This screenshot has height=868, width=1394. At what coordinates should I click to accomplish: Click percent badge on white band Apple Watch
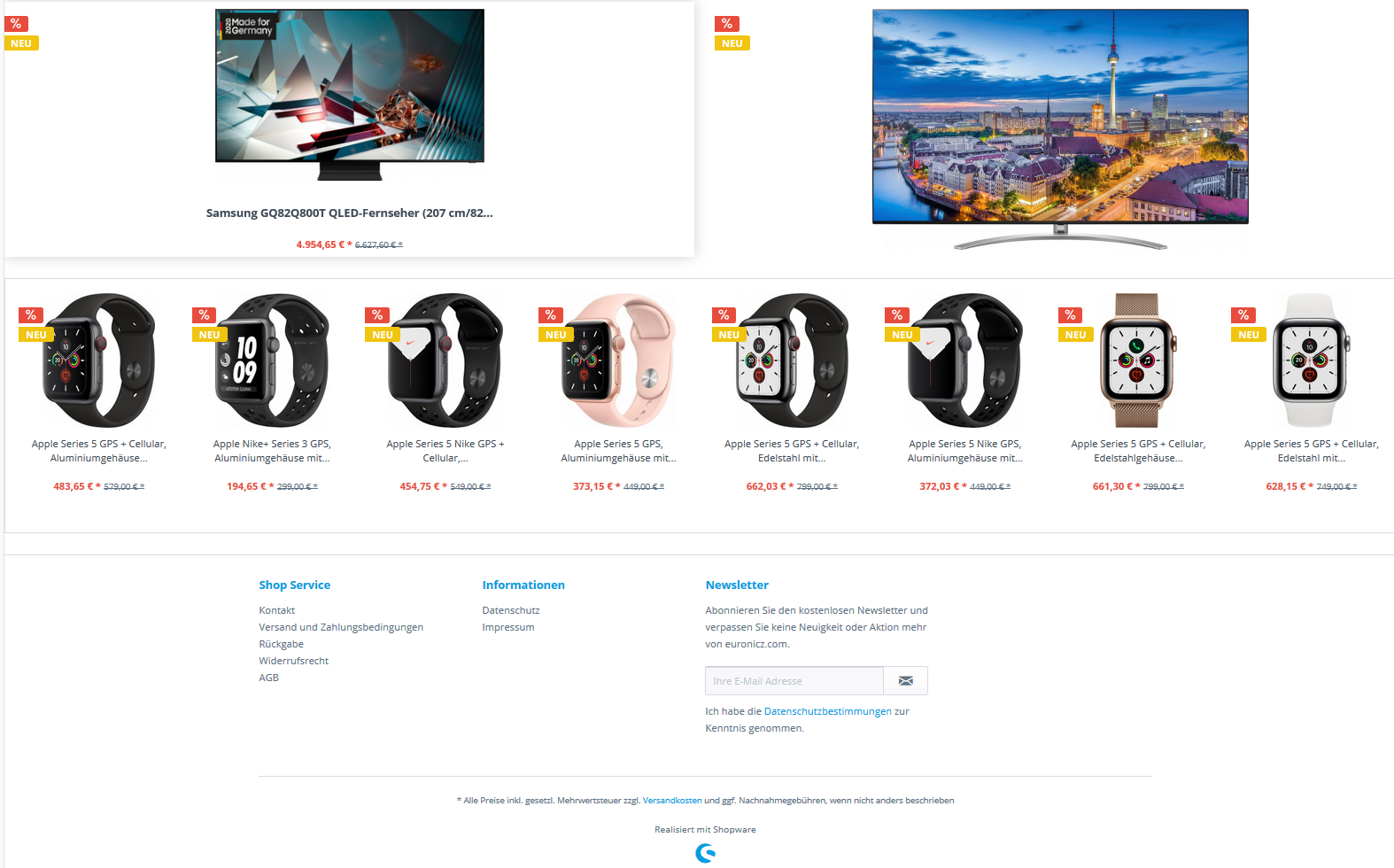1243,315
